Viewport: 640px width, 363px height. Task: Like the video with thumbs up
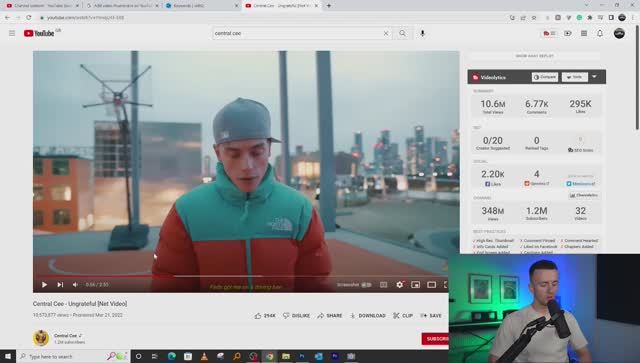tap(265, 316)
